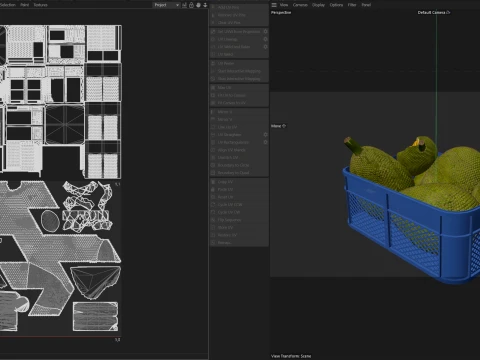
Task: Open the Textures menu in UV editor
Action: click(40, 5)
